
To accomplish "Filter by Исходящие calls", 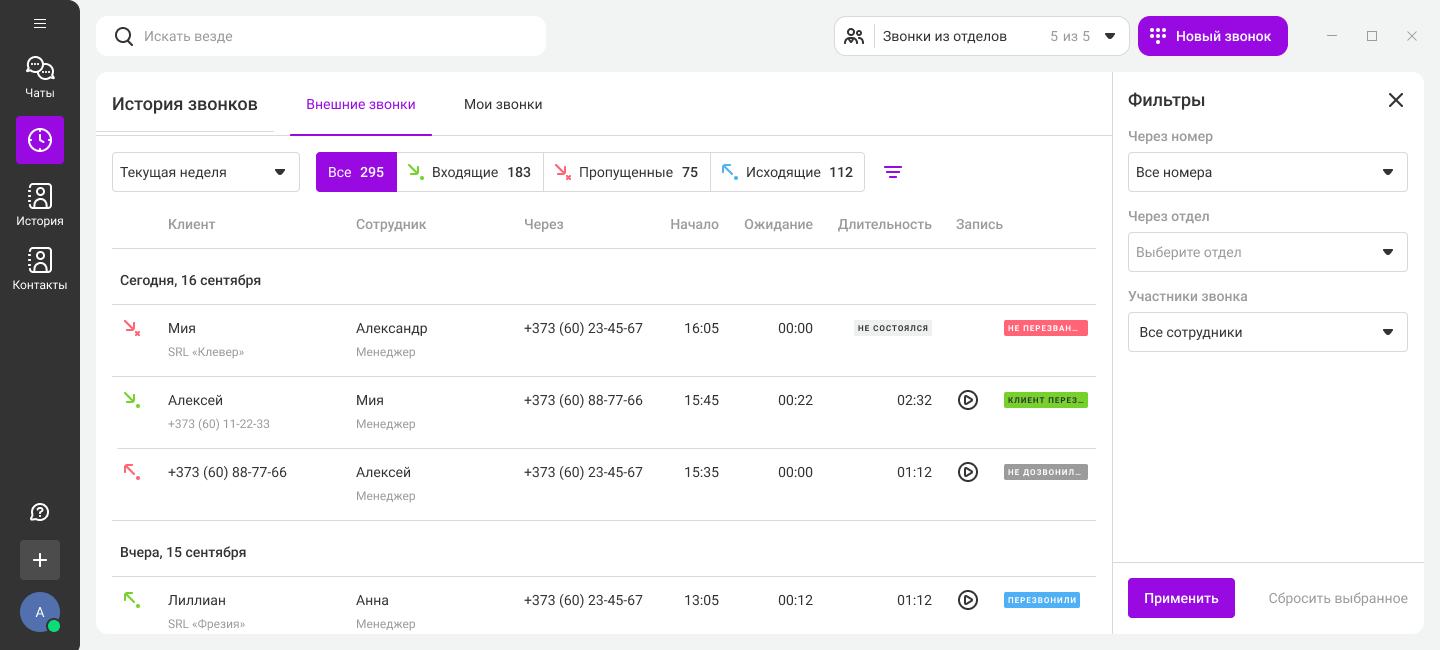I will (x=787, y=172).
